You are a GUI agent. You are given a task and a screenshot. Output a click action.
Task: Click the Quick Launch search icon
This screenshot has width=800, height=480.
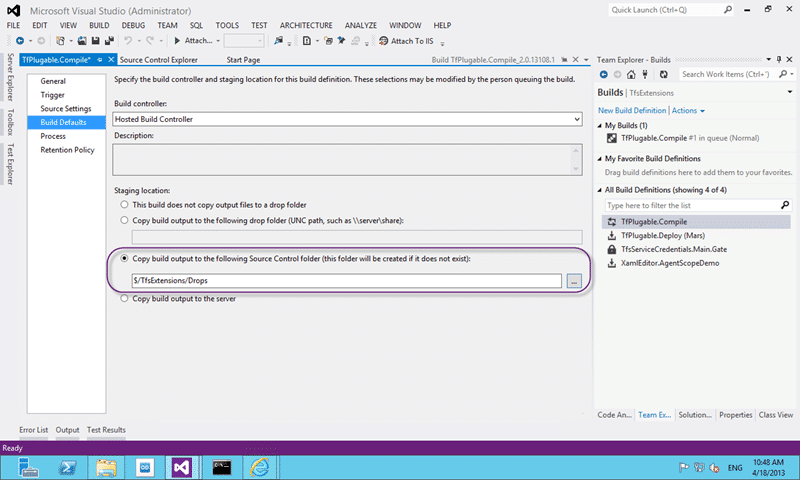pos(728,10)
